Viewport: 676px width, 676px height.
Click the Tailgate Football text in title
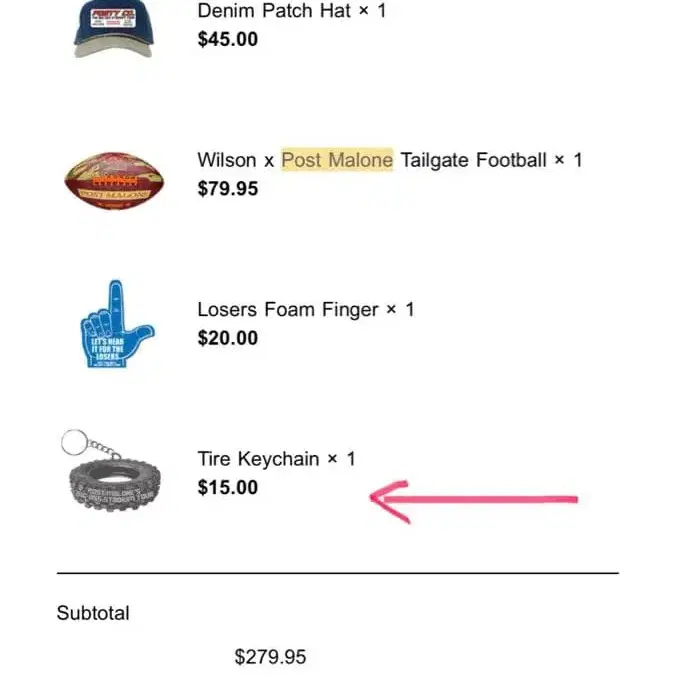(x=473, y=160)
